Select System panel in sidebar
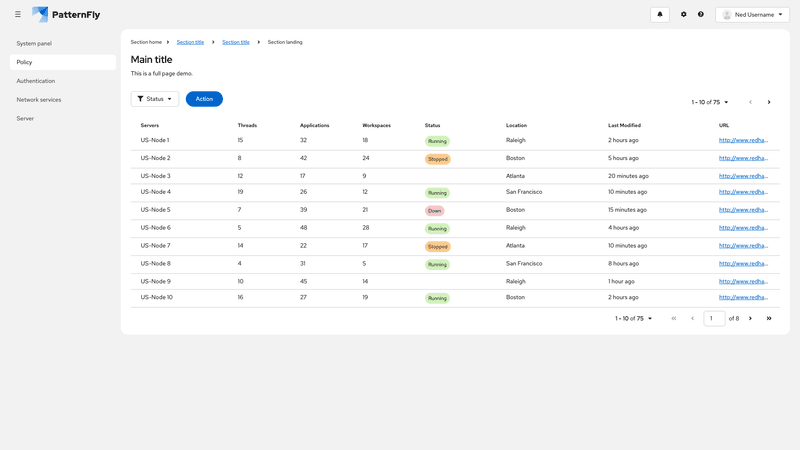800x450 pixels. (x=34, y=44)
